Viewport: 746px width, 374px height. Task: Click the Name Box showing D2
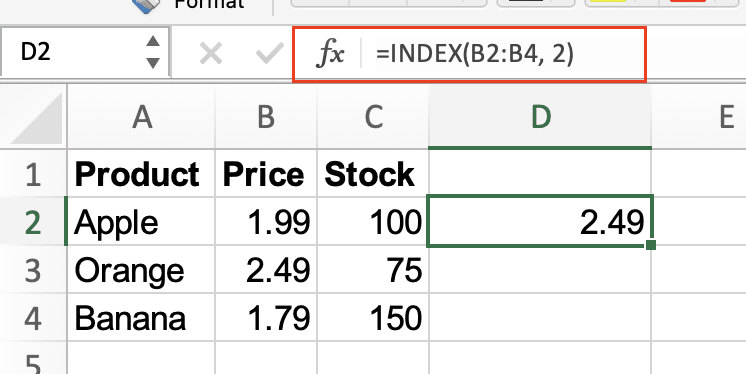tap(85, 52)
